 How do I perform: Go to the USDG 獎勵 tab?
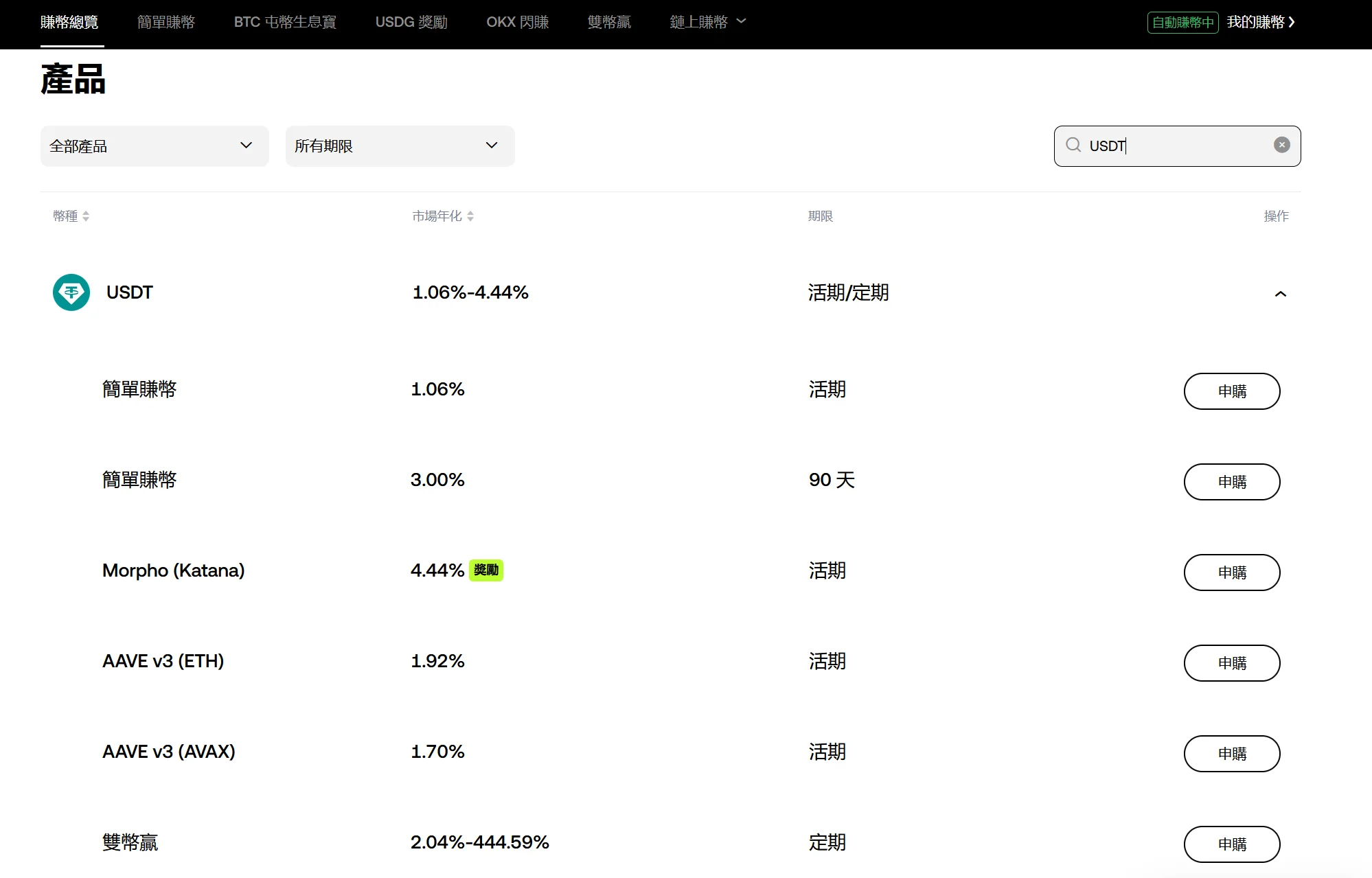point(411,22)
